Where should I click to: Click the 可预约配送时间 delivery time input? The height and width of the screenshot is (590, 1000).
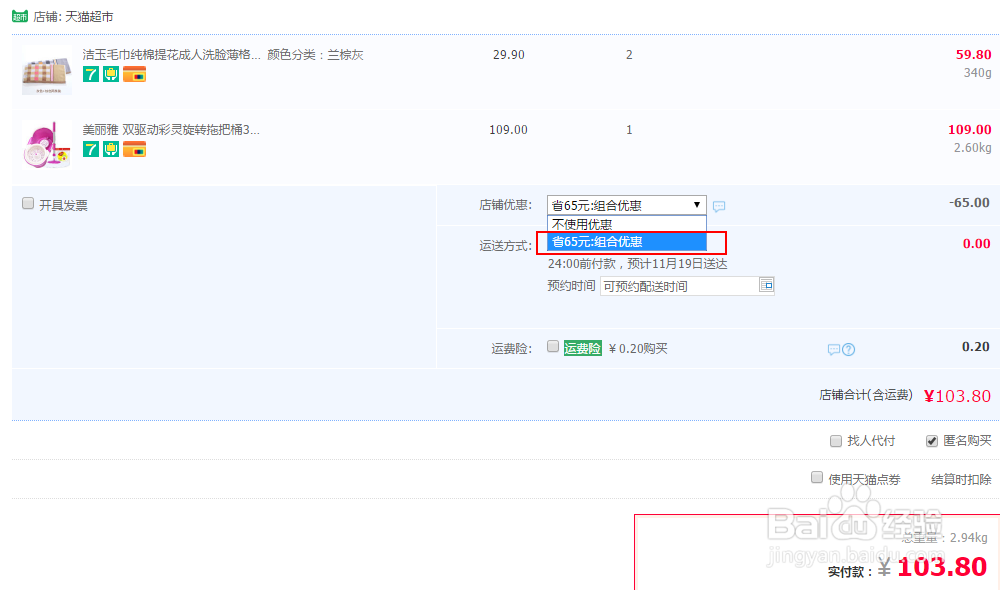coord(680,286)
